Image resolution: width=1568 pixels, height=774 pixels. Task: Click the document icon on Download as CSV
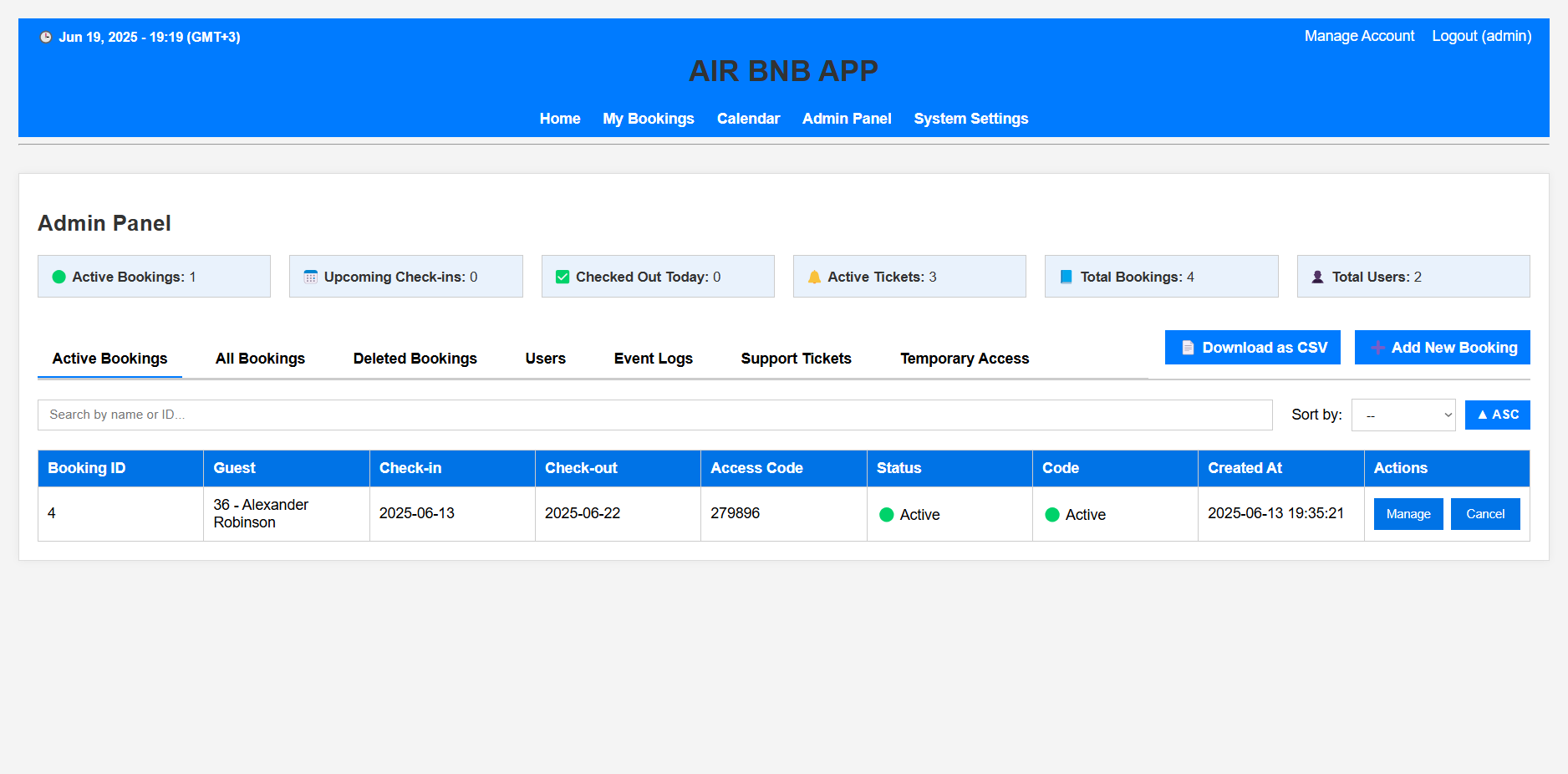pos(1188,348)
